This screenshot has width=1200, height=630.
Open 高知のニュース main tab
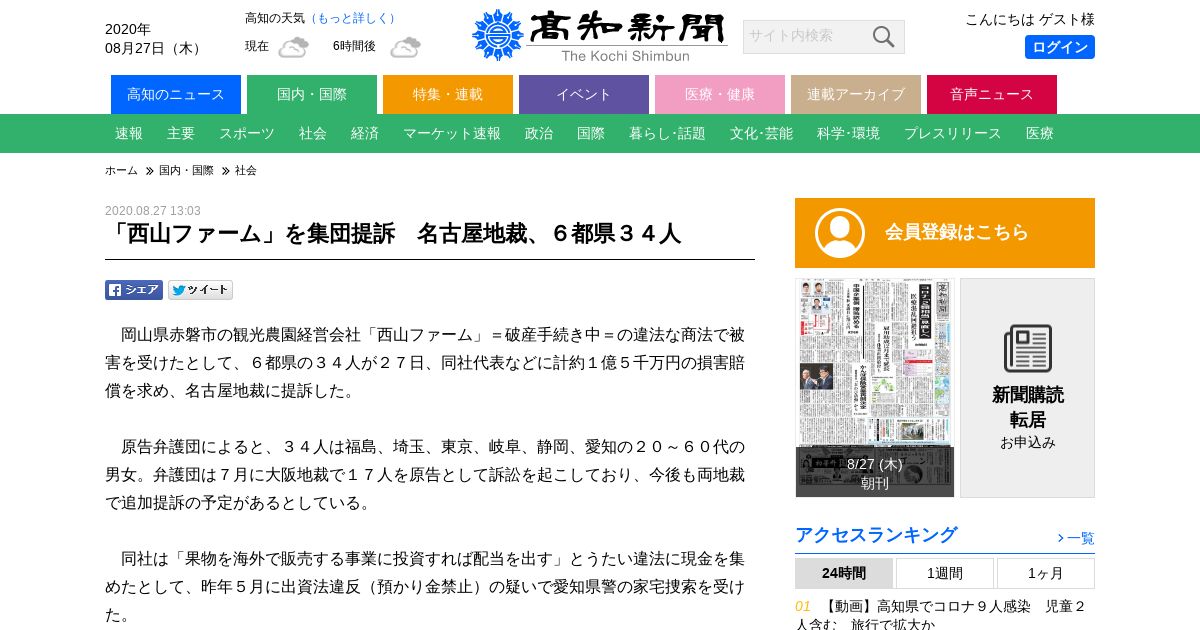[x=176, y=94]
